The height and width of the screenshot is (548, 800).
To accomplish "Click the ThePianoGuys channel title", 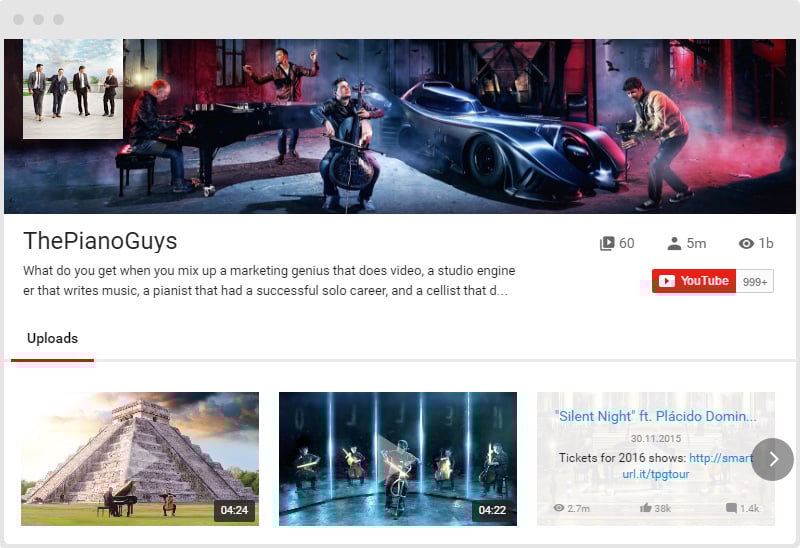I will click(100, 241).
